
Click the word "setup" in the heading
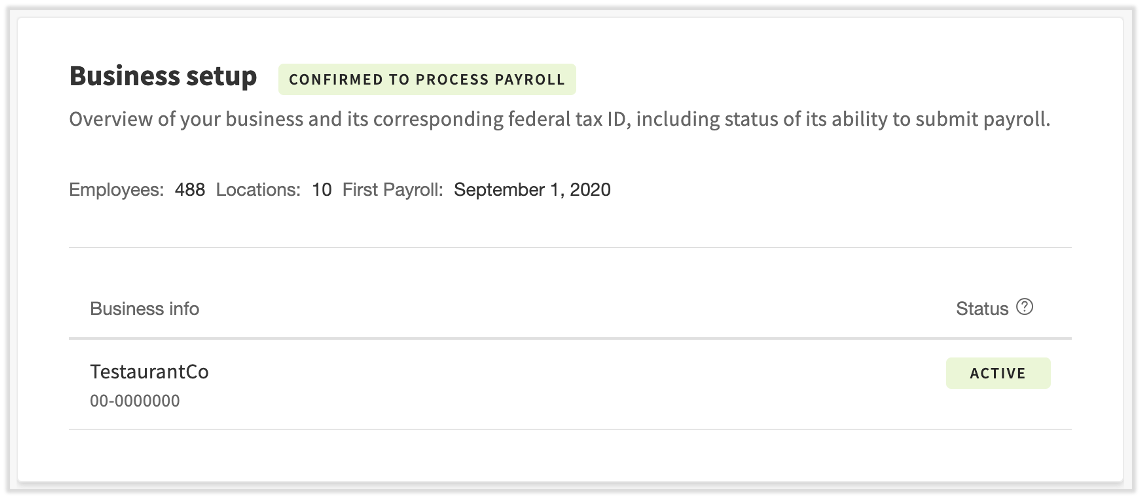point(220,77)
